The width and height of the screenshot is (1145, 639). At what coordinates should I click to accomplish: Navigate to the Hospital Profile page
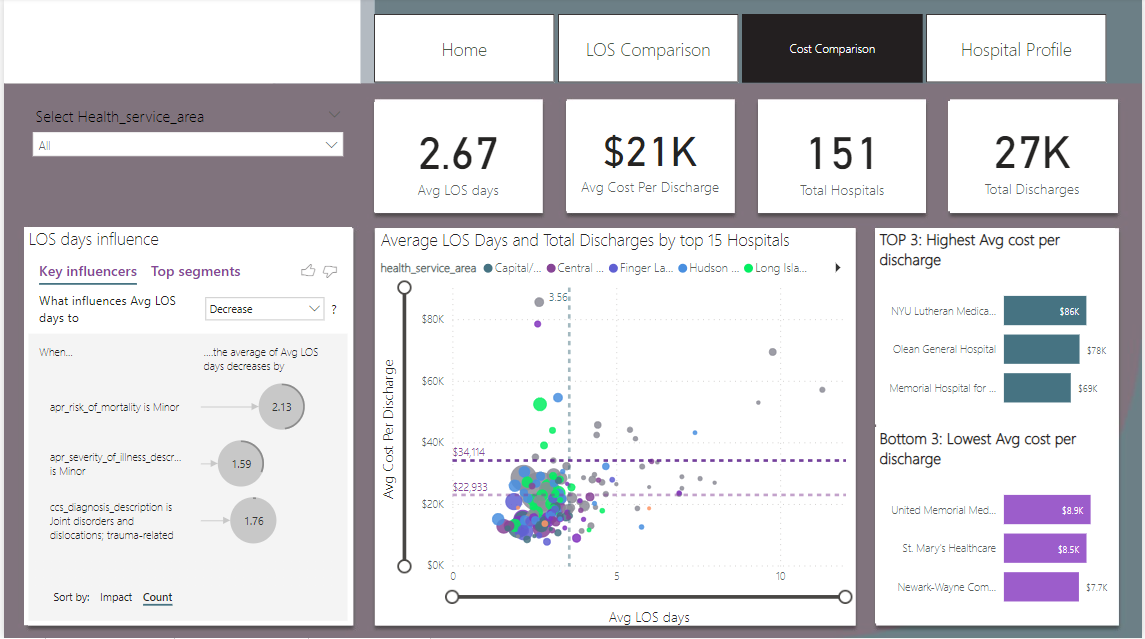click(x=1016, y=49)
